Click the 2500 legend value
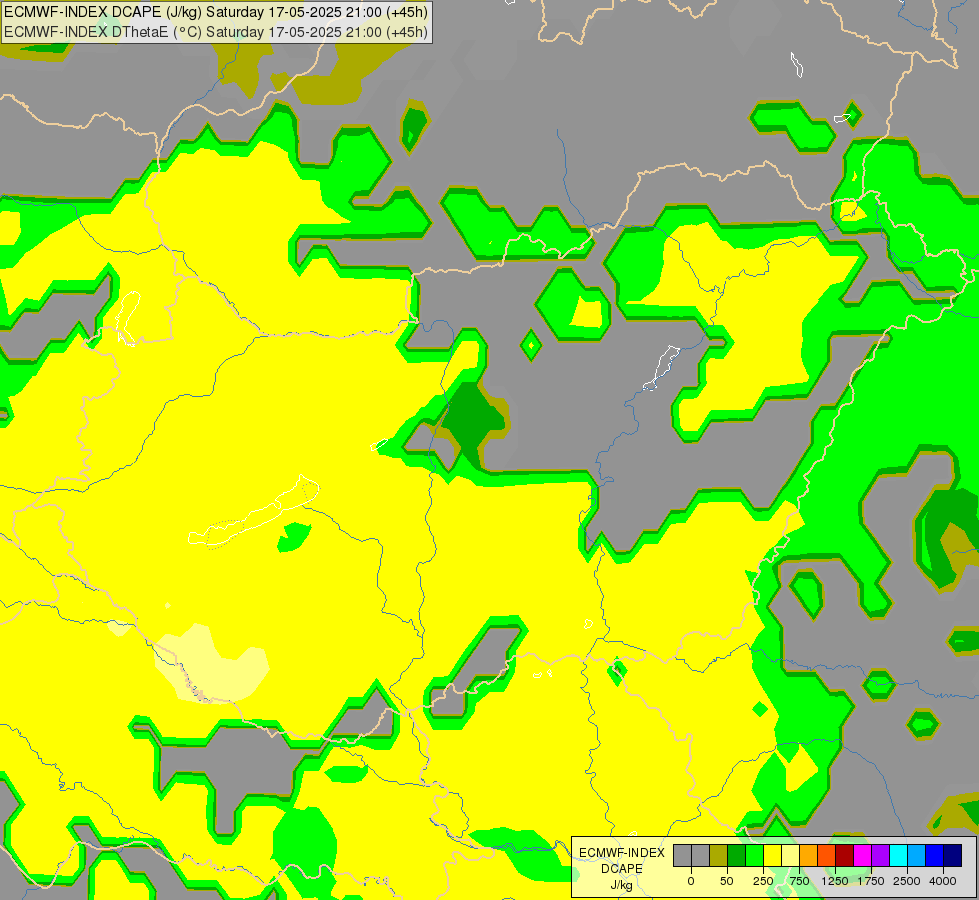979x900 pixels. click(907, 881)
